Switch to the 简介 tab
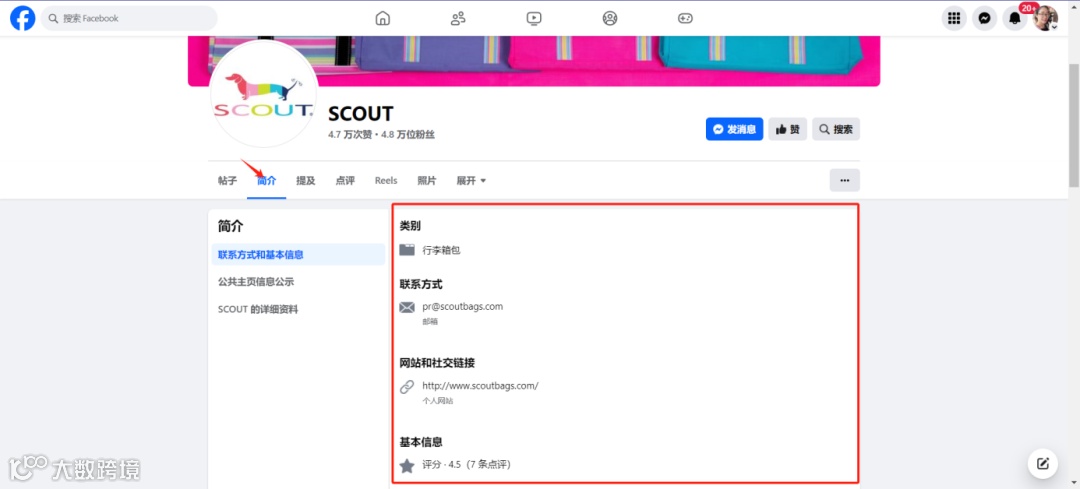Viewport: 1080px width, 489px height. (267, 180)
